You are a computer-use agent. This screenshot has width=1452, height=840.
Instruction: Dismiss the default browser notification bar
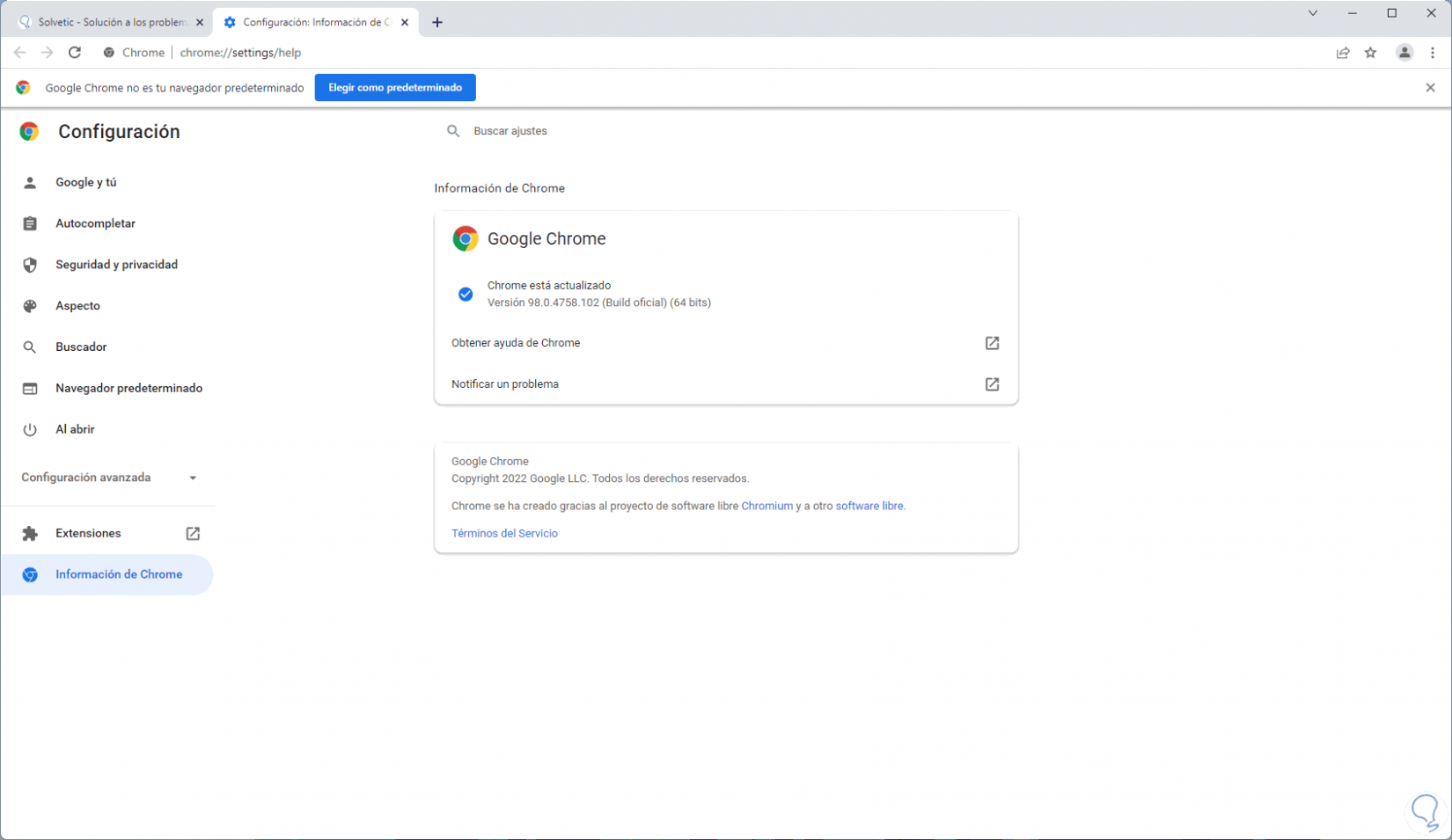pyautogui.click(x=1430, y=88)
